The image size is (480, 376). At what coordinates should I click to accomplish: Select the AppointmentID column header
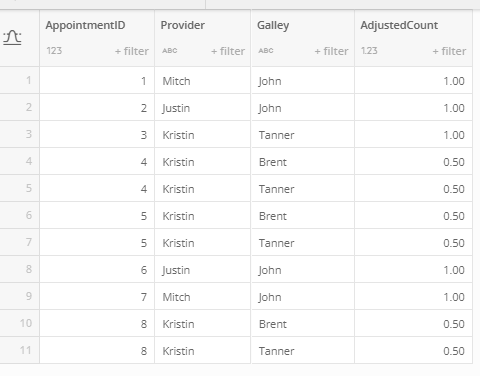click(x=85, y=25)
